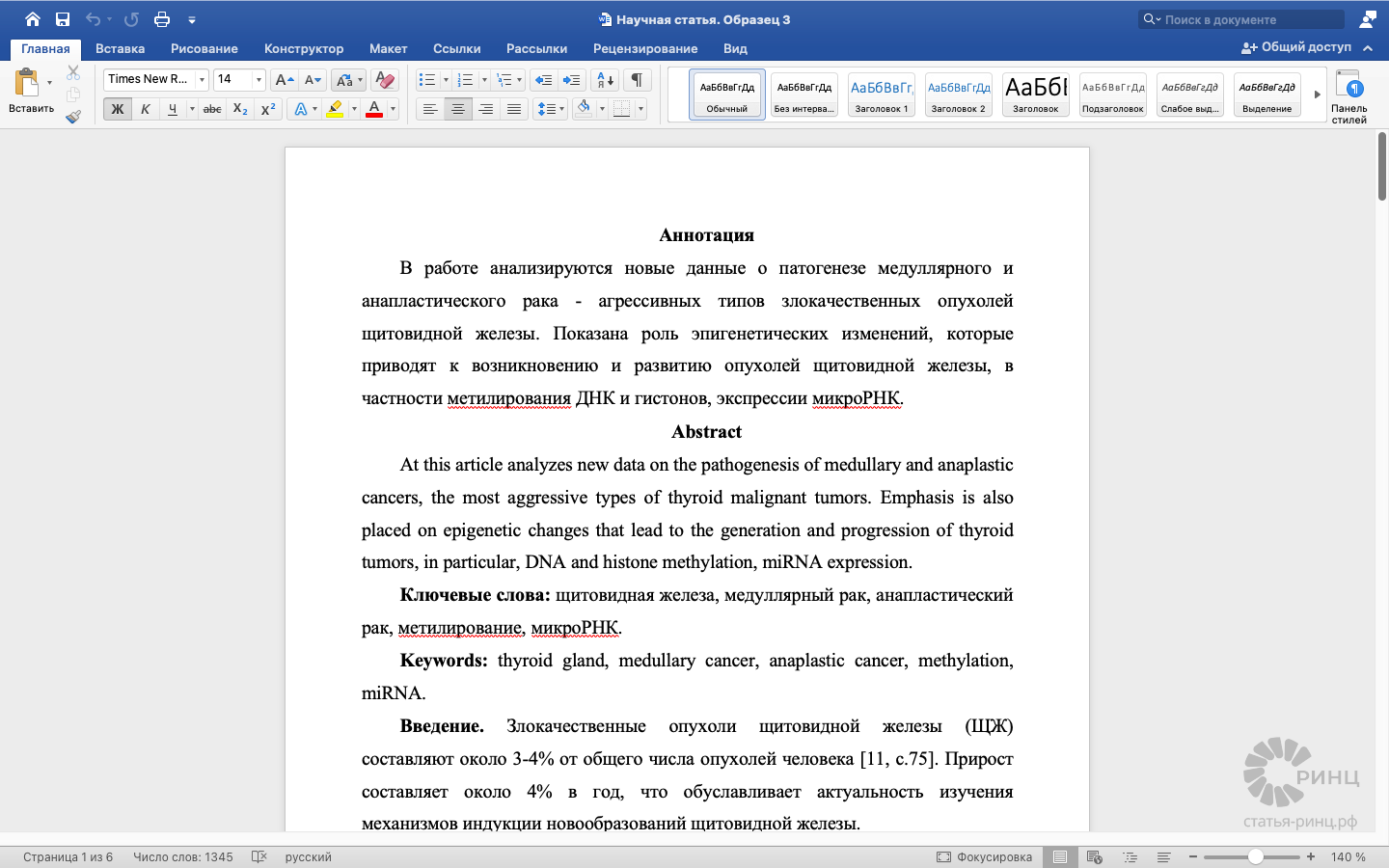1389x868 pixels.
Task: Open the Styles pane
Action: pyautogui.click(x=1348, y=96)
